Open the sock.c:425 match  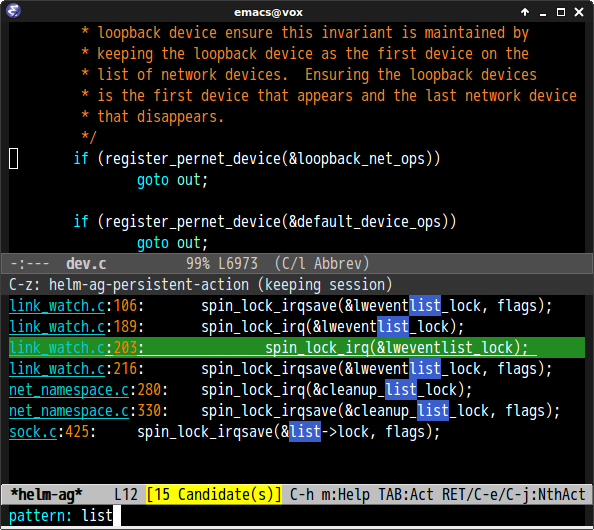(x=297, y=432)
